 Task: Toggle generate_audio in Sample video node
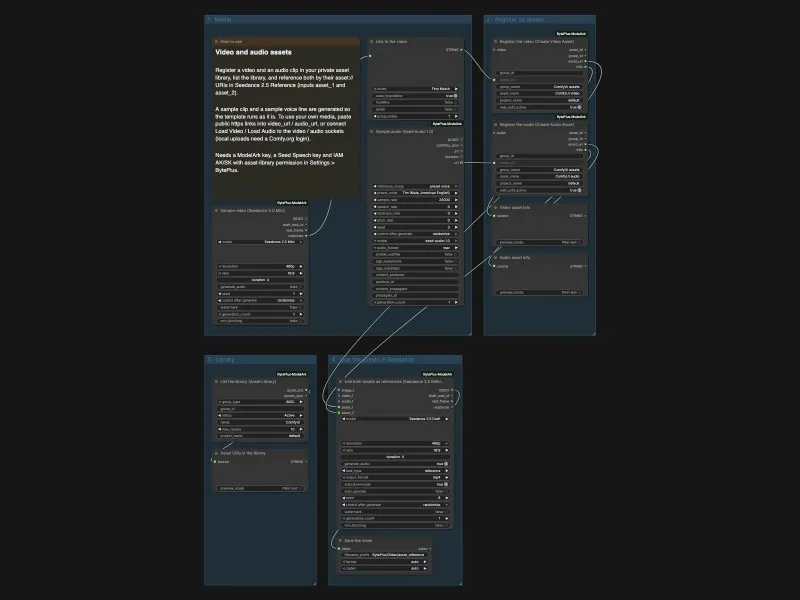click(260, 287)
